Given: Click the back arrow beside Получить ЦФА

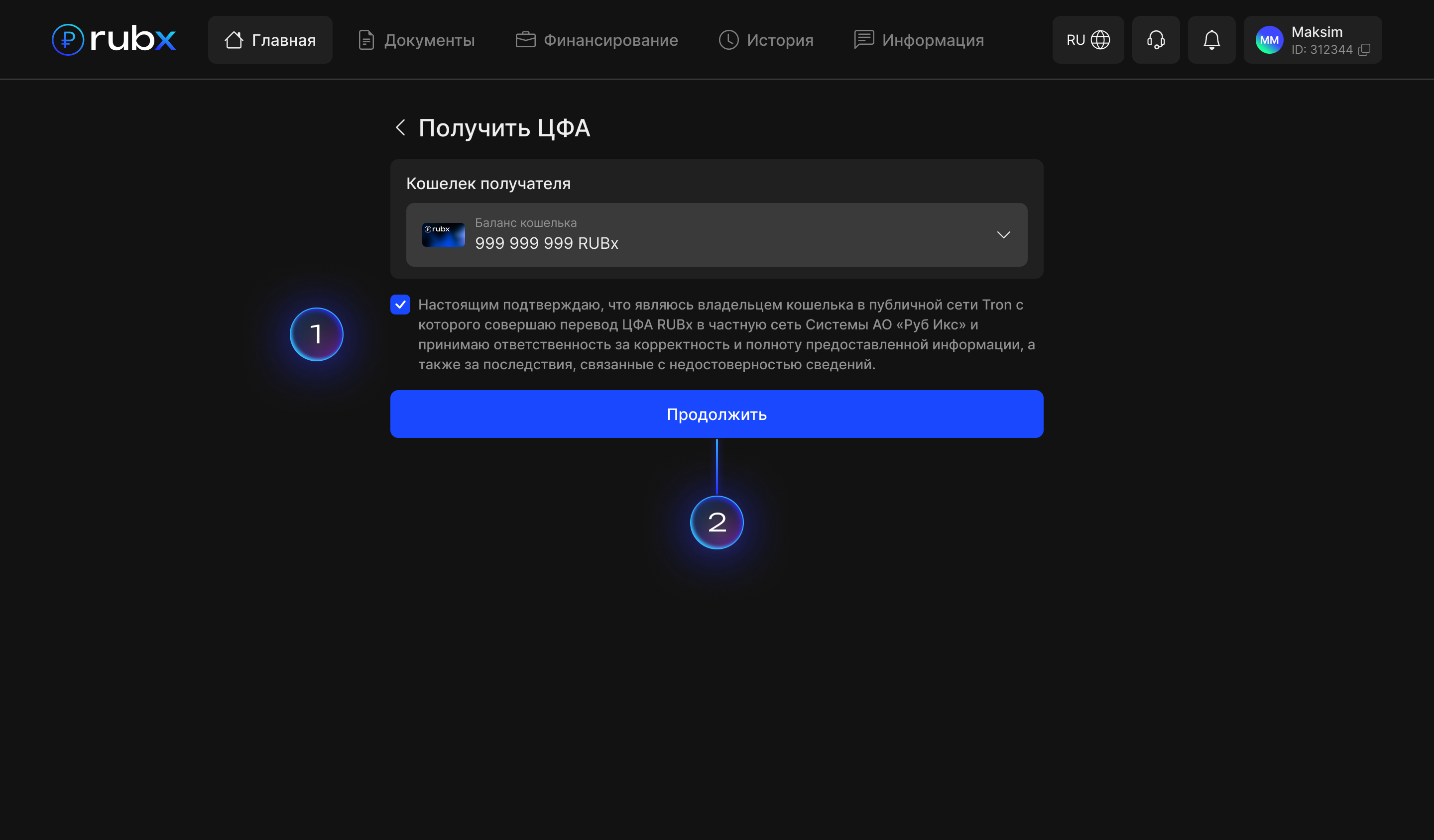Looking at the screenshot, I should click(x=401, y=127).
